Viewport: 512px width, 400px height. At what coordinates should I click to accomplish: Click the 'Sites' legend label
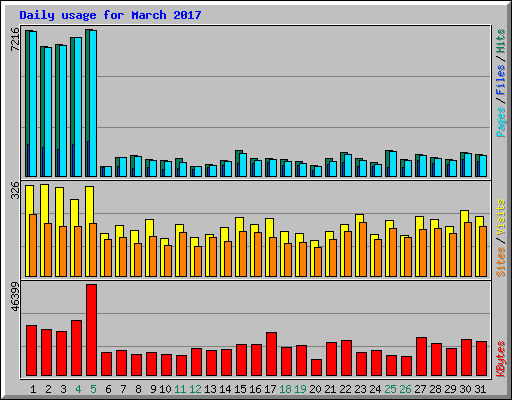(501, 262)
